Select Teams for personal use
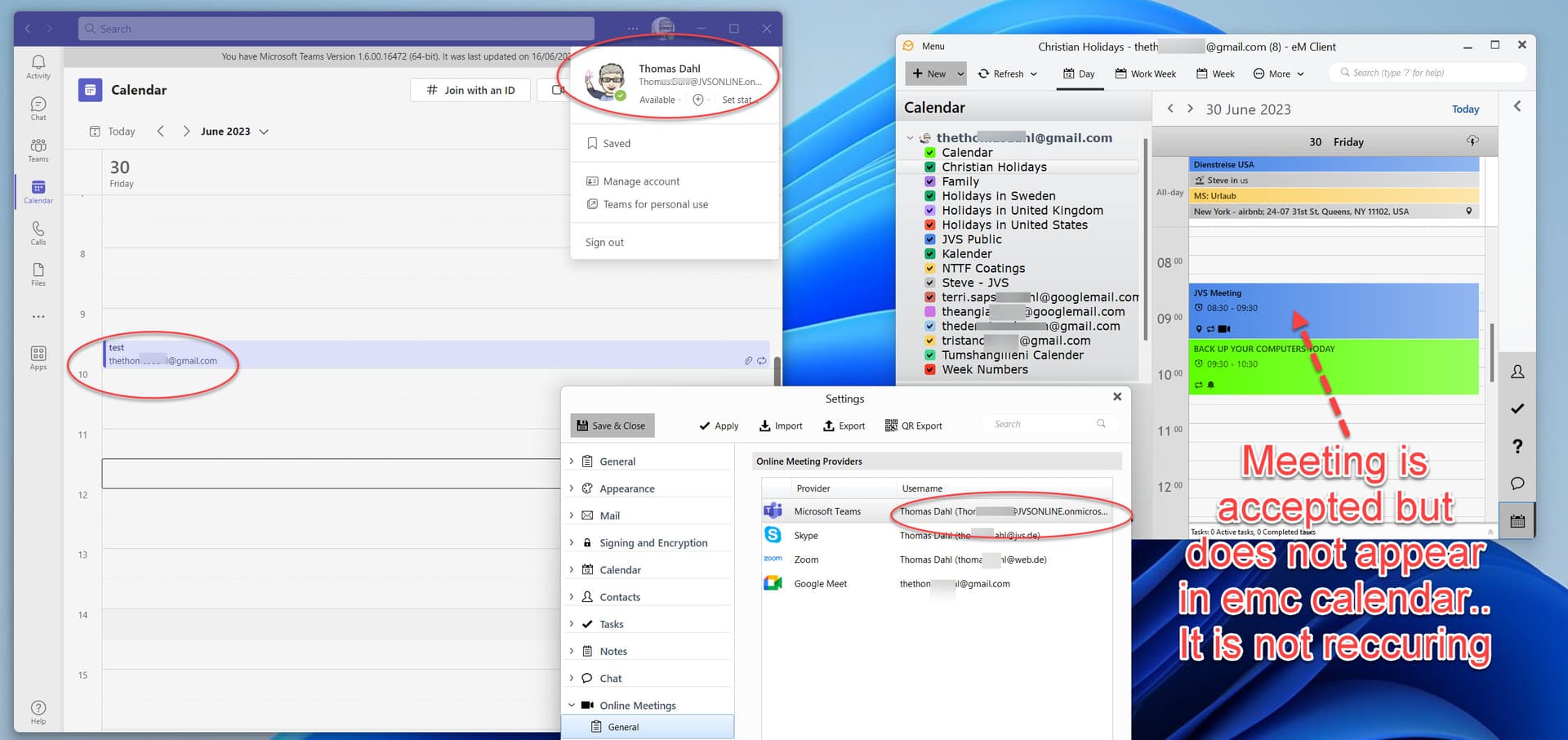 648,204
